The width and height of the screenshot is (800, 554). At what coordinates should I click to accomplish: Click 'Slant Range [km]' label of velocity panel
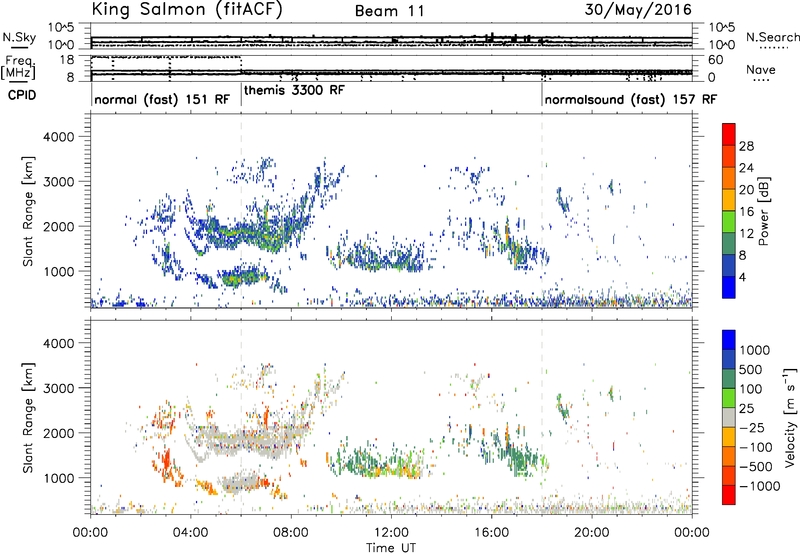[x=28, y=418]
